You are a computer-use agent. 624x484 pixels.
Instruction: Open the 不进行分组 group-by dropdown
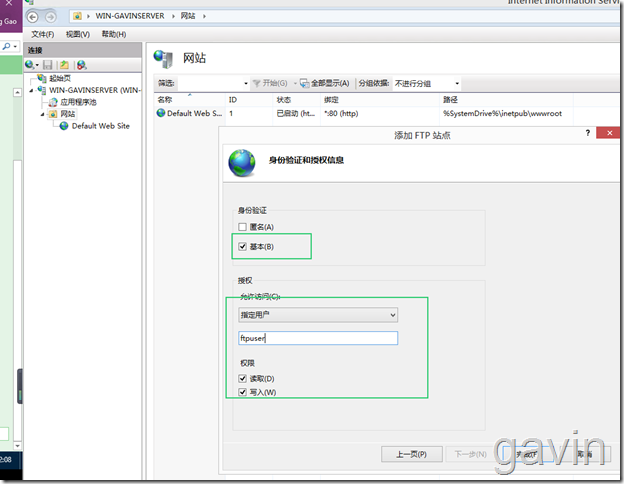[x=427, y=84]
